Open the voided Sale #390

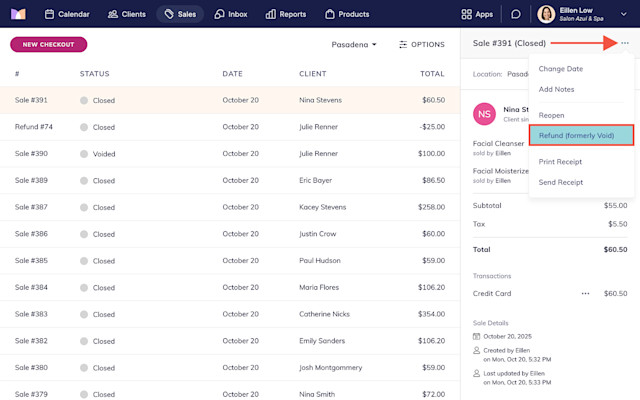(x=230, y=154)
